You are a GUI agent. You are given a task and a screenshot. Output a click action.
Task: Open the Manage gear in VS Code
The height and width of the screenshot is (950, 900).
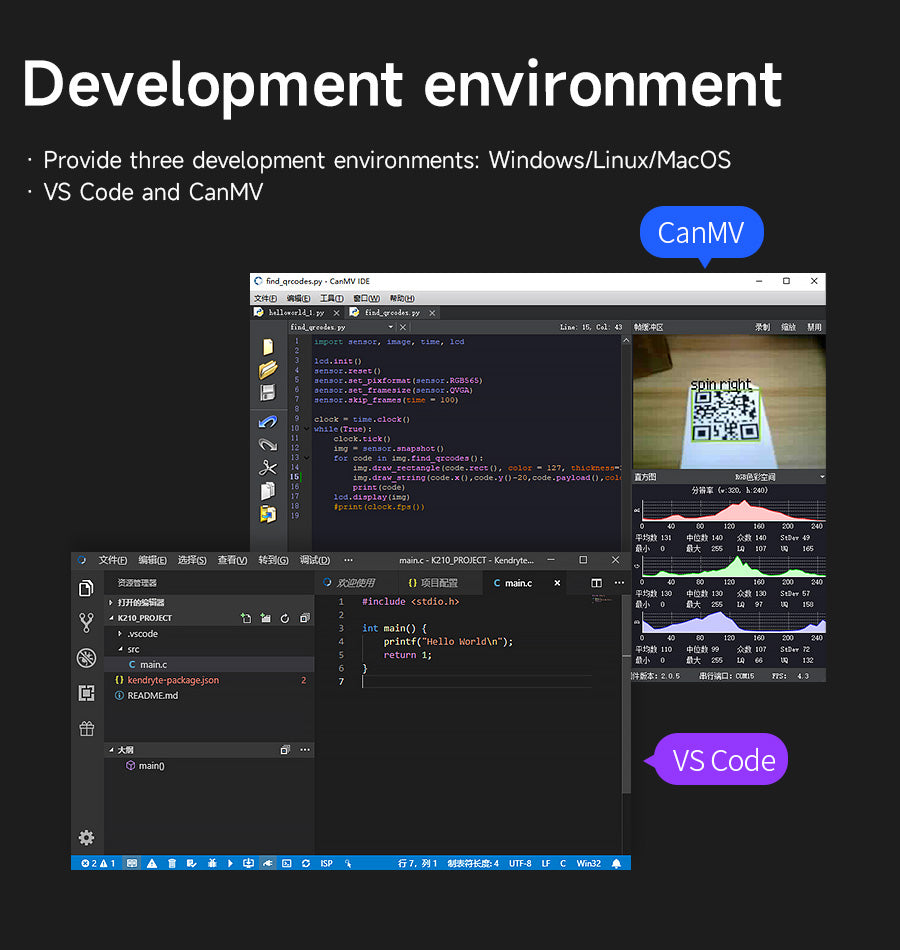pyautogui.click(x=87, y=837)
